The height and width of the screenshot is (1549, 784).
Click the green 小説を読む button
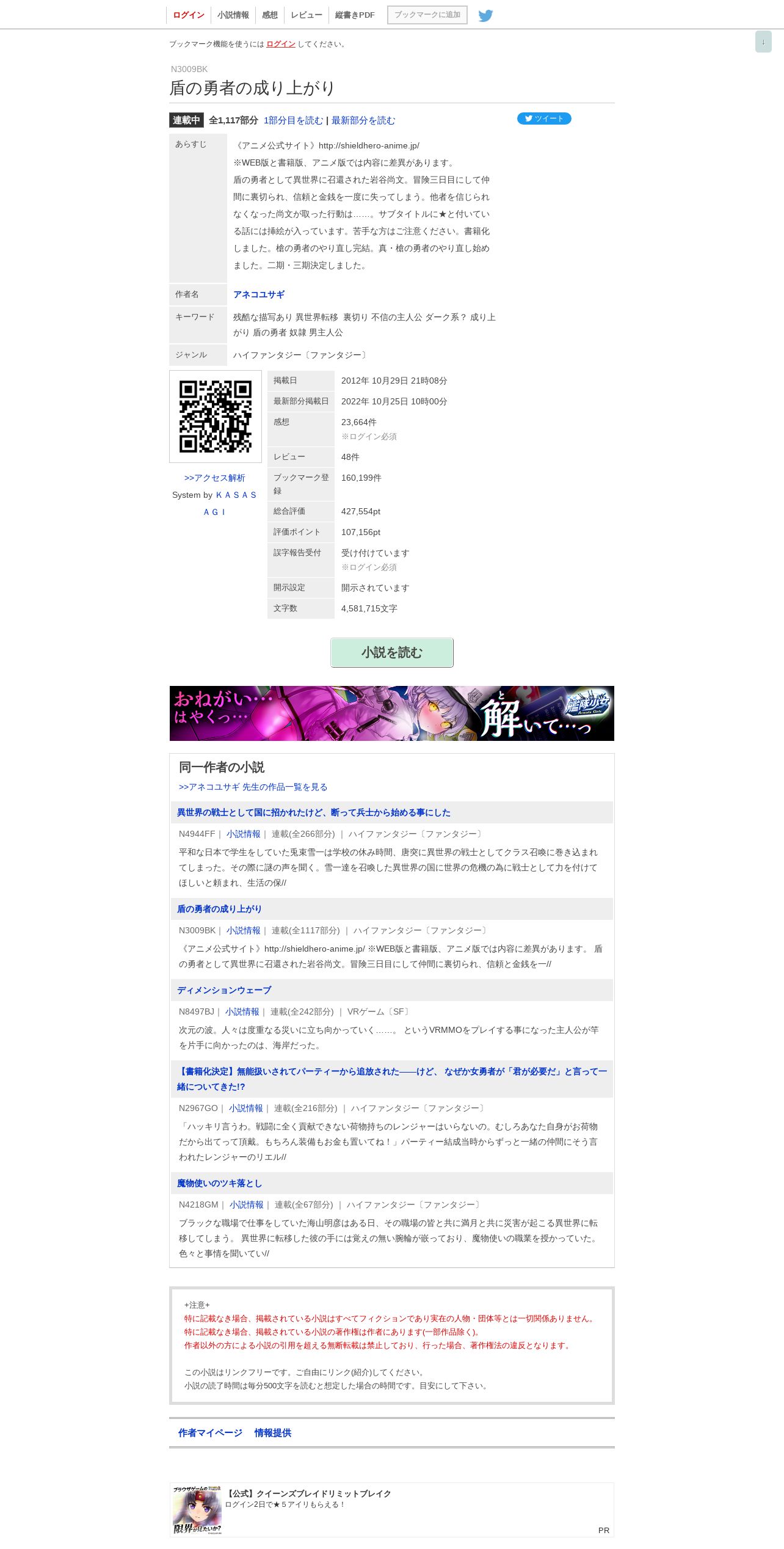coord(392,652)
